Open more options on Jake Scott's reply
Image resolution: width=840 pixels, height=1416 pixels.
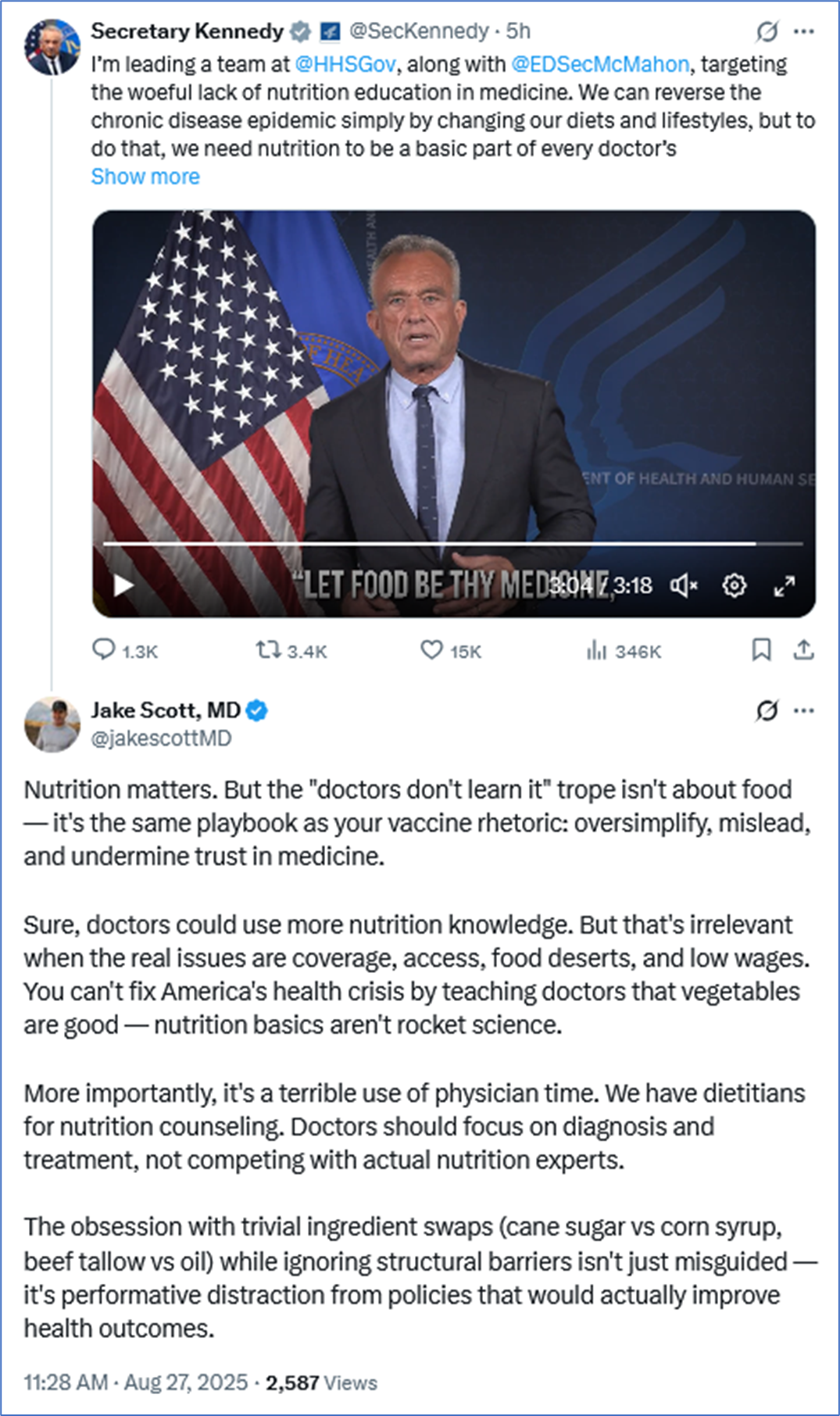804,710
